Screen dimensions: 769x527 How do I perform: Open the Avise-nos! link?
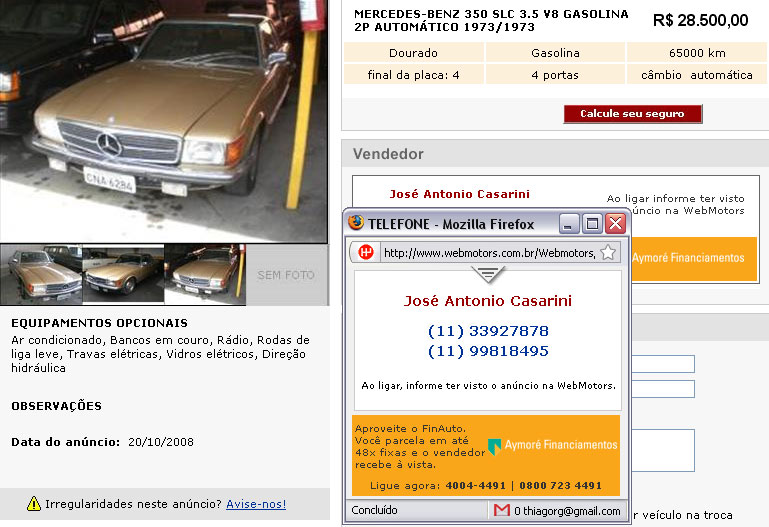(x=256, y=504)
